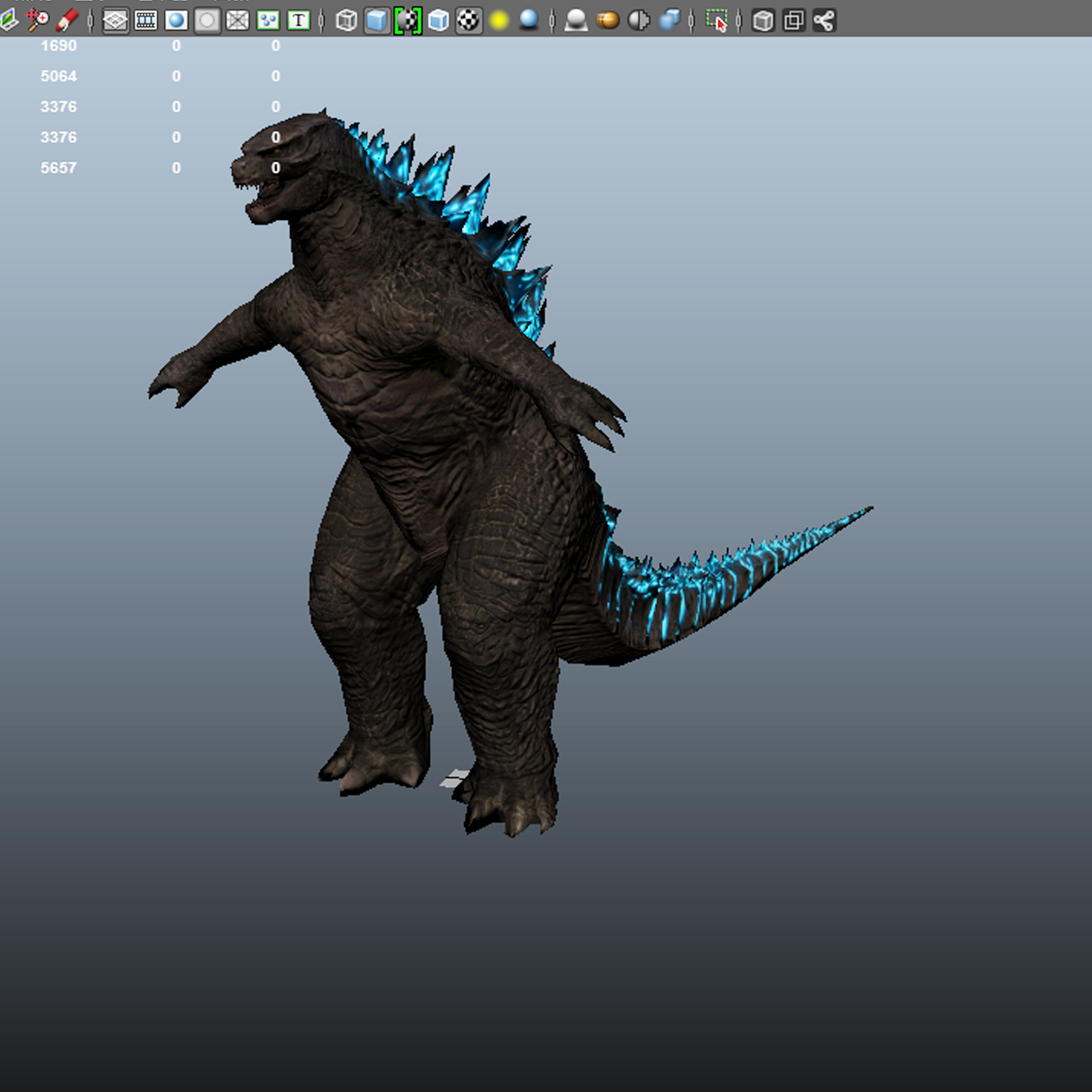Click the crossed-out X display icon
Image resolution: width=1092 pixels, height=1092 pixels.
click(238, 21)
